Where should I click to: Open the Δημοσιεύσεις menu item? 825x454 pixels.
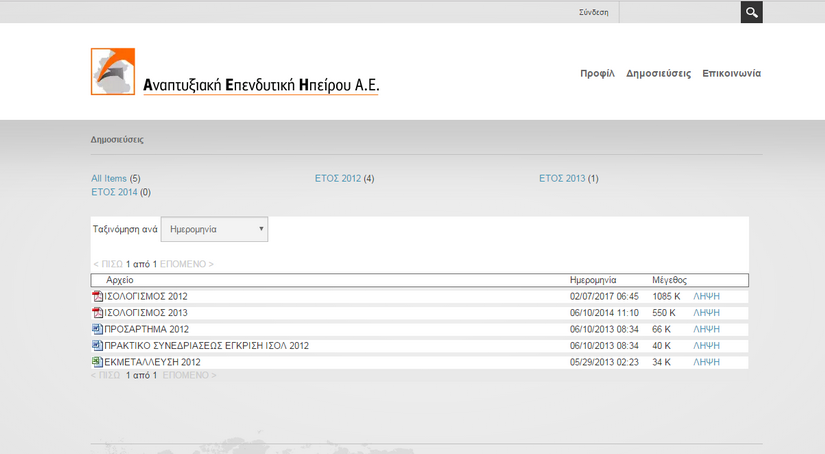click(658, 74)
